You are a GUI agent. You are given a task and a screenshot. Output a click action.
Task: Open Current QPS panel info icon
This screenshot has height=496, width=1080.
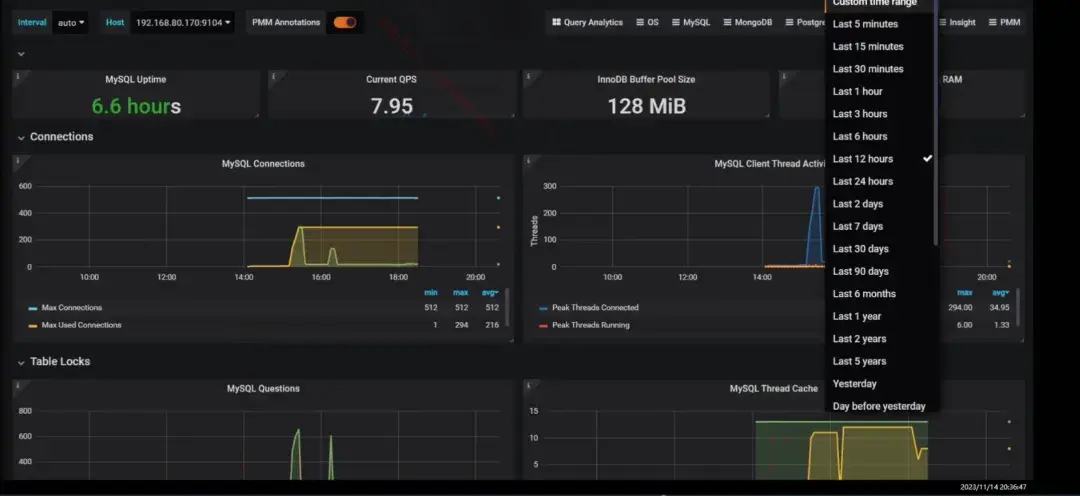point(273,76)
